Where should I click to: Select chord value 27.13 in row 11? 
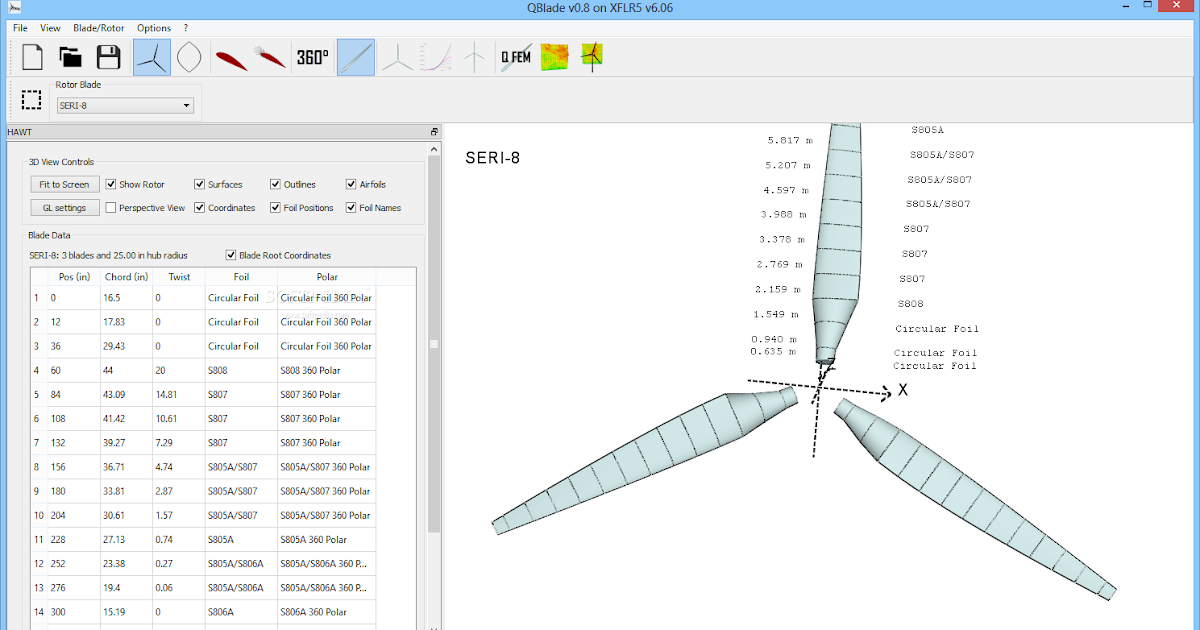[x=126, y=539]
